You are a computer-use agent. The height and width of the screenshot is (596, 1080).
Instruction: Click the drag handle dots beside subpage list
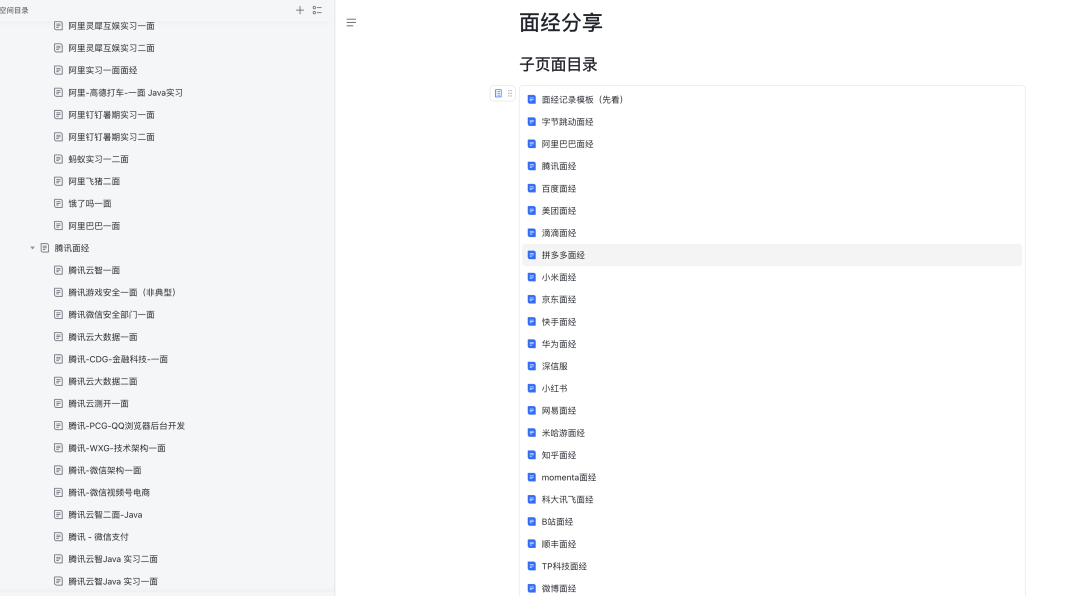pos(510,93)
